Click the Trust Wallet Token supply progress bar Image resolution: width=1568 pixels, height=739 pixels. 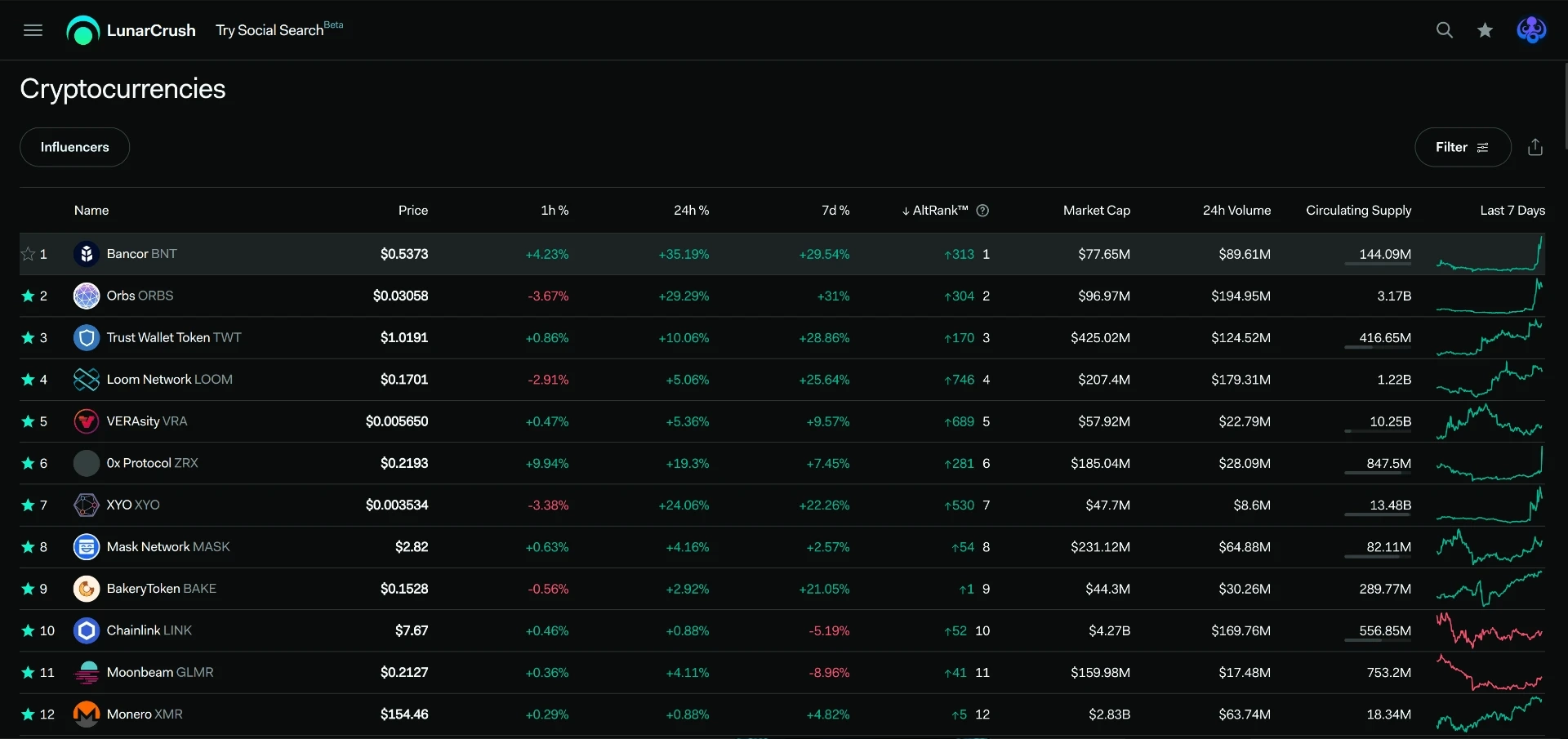[x=1378, y=347]
